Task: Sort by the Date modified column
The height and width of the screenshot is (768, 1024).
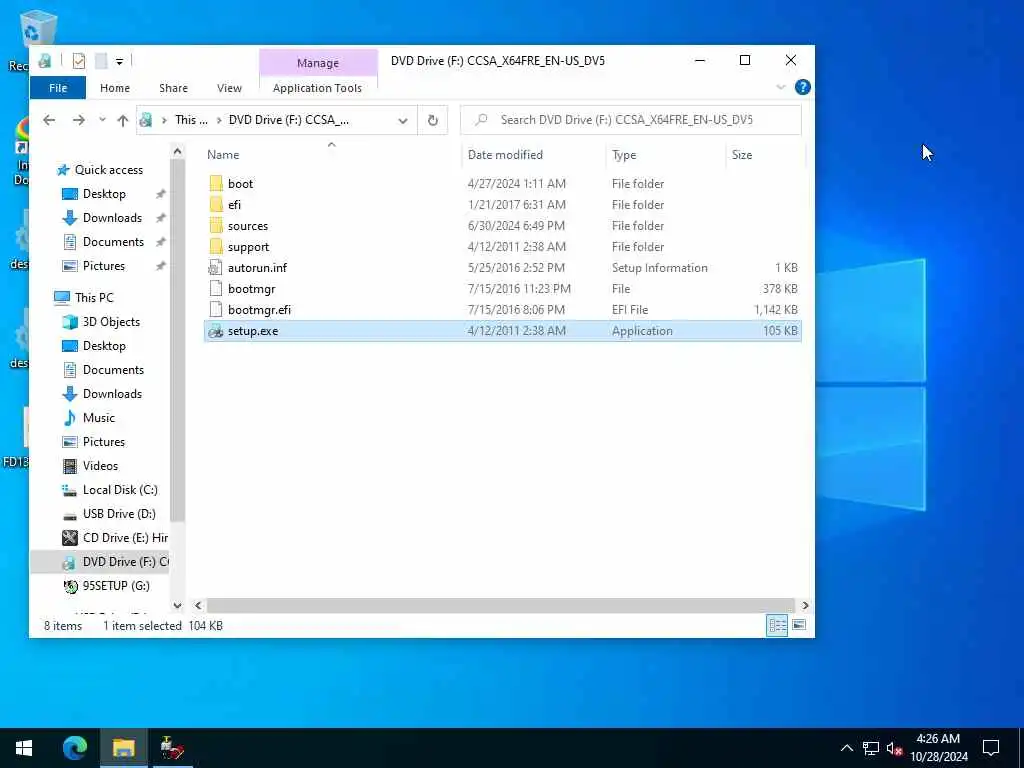Action: click(505, 155)
